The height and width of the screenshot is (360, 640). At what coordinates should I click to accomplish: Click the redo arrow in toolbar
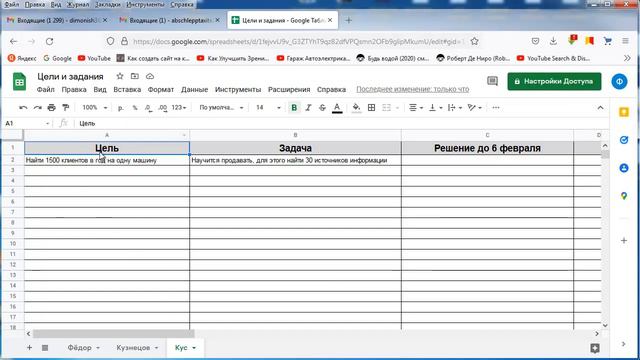click(38, 108)
